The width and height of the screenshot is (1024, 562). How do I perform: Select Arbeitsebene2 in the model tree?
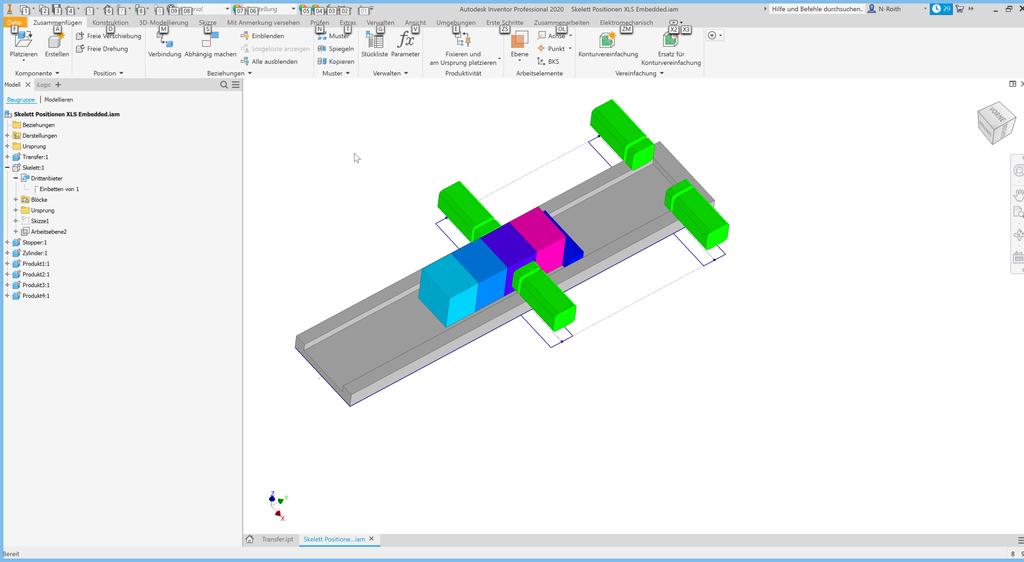coord(48,232)
